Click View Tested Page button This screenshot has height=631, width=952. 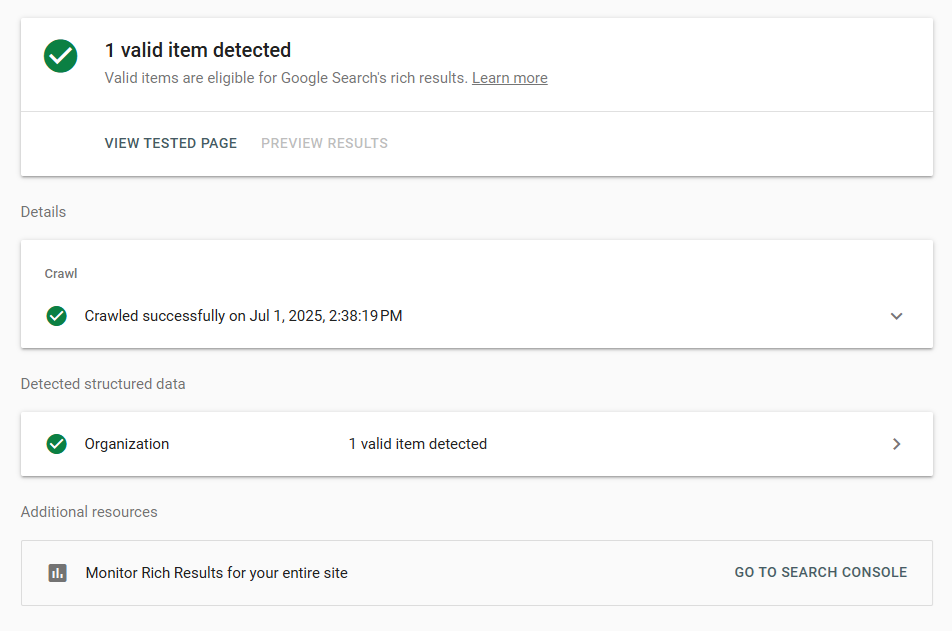click(x=171, y=143)
